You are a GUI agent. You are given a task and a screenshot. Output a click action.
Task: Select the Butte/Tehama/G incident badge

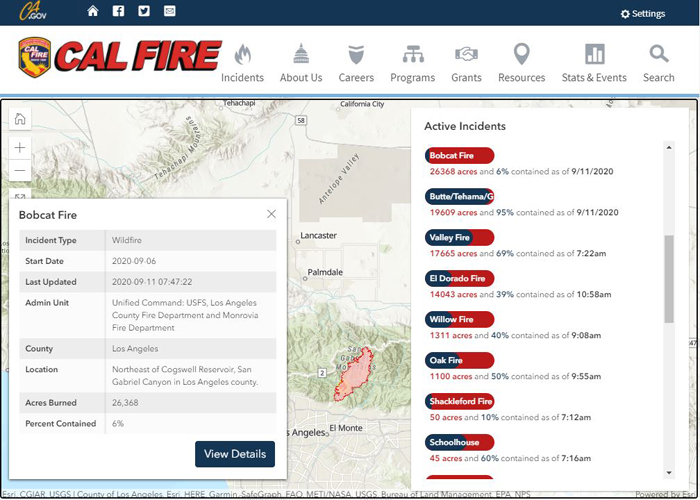pos(460,196)
